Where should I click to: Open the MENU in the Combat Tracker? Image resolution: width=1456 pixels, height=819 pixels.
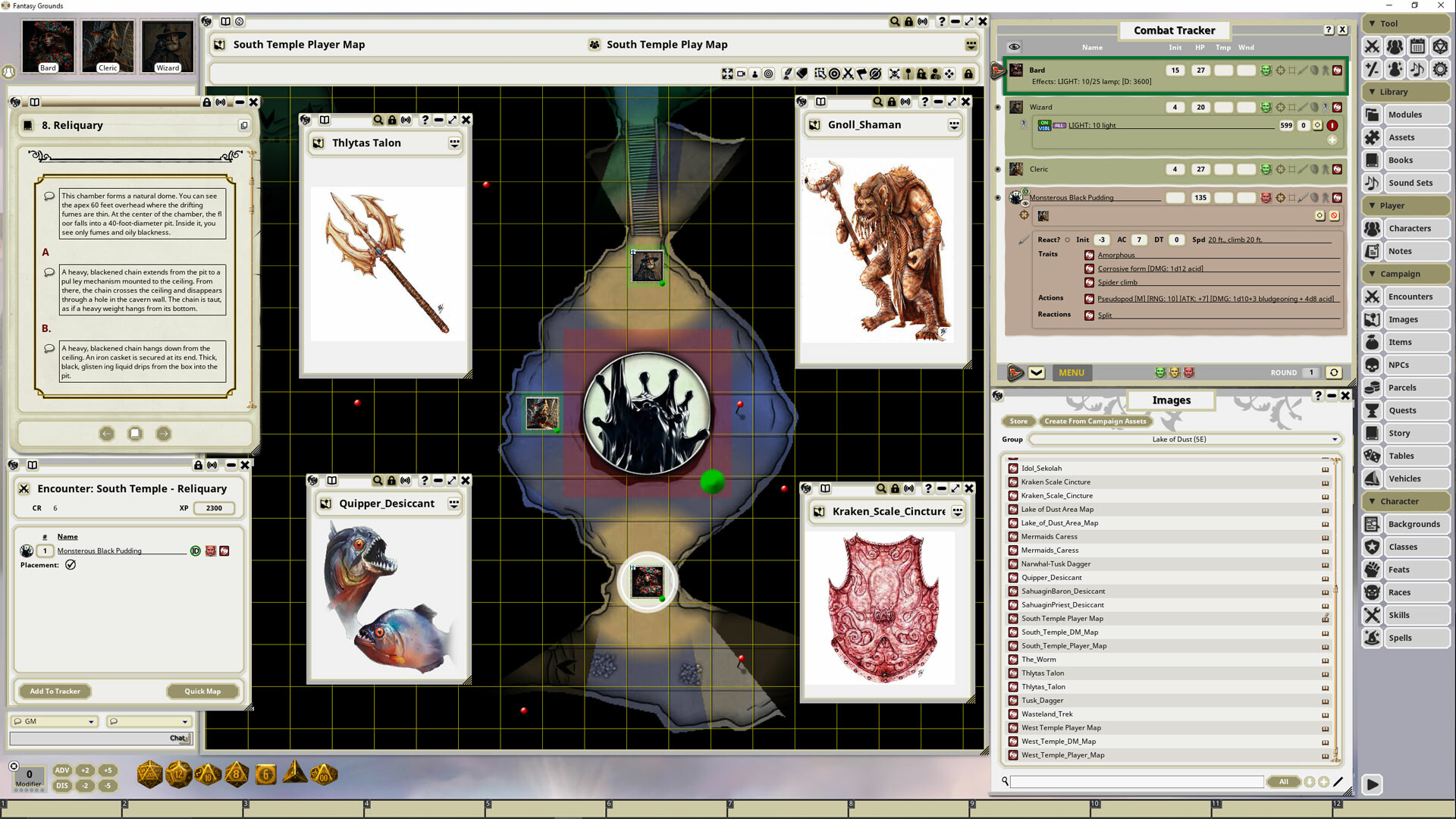point(1072,372)
